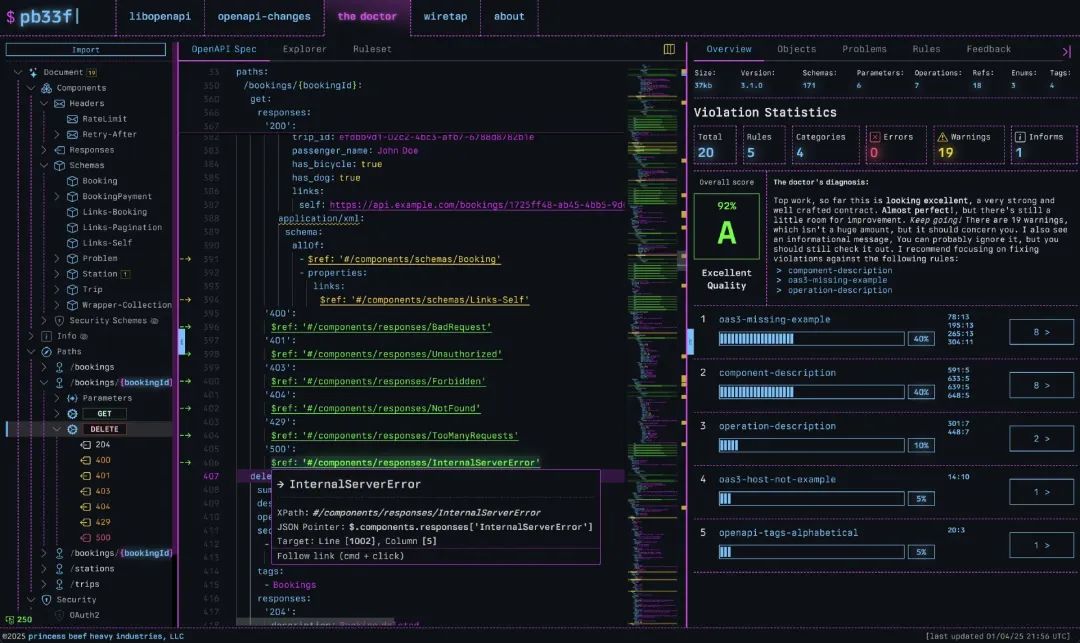Image resolution: width=1080 pixels, height=643 pixels.
Task: Open the Ruleset editor tab
Action: 372,49
